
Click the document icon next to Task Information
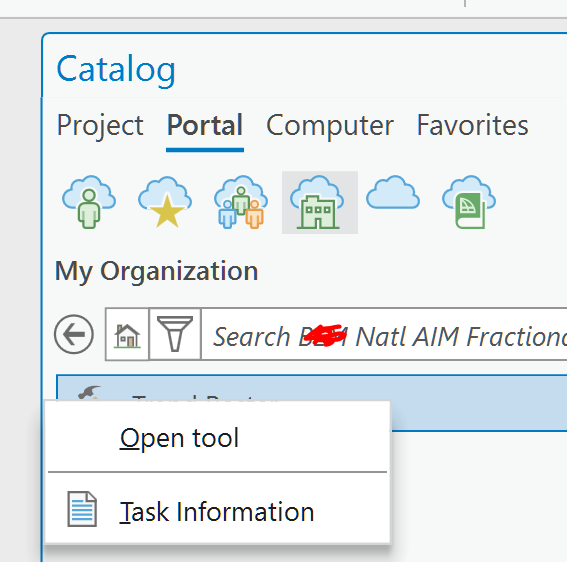(x=82, y=509)
